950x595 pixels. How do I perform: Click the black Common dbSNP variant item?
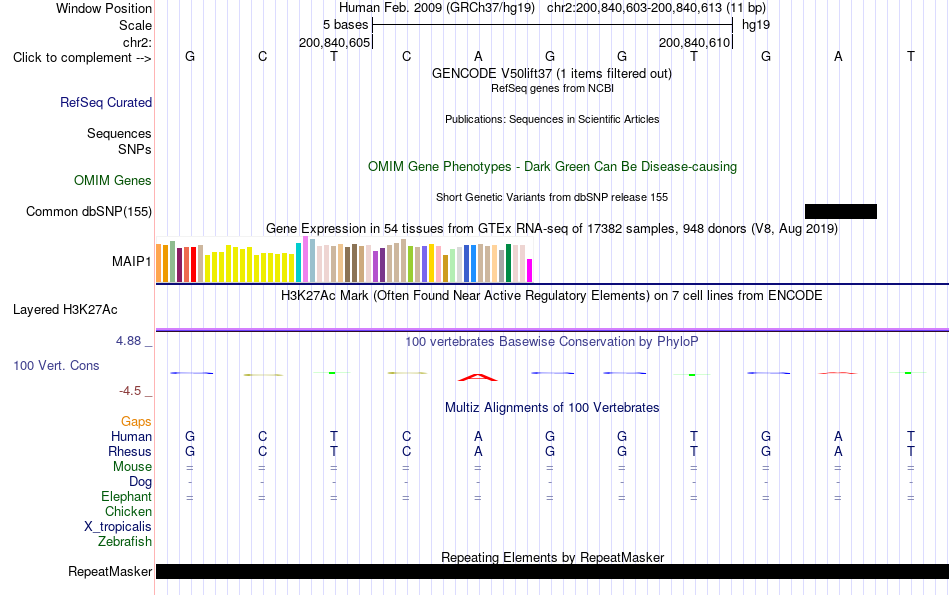(x=840, y=211)
